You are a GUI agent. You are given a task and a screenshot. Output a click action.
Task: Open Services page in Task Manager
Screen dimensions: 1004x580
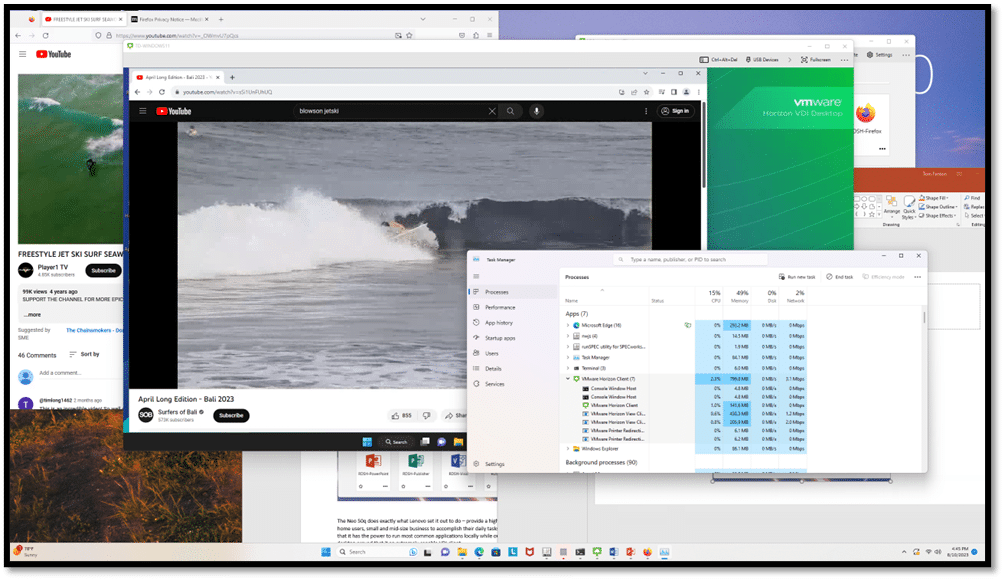click(494, 384)
